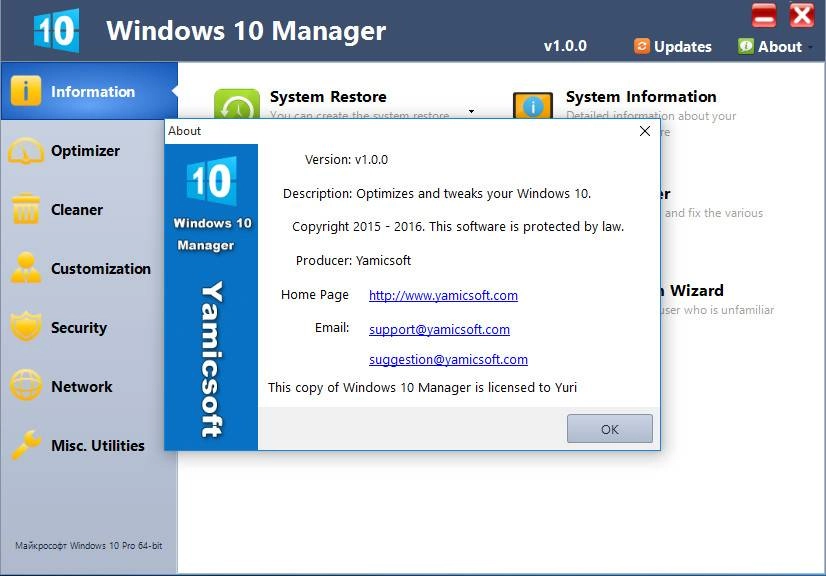826x576 pixels.
Task: Switch to the Network tab
Action: 82,387
